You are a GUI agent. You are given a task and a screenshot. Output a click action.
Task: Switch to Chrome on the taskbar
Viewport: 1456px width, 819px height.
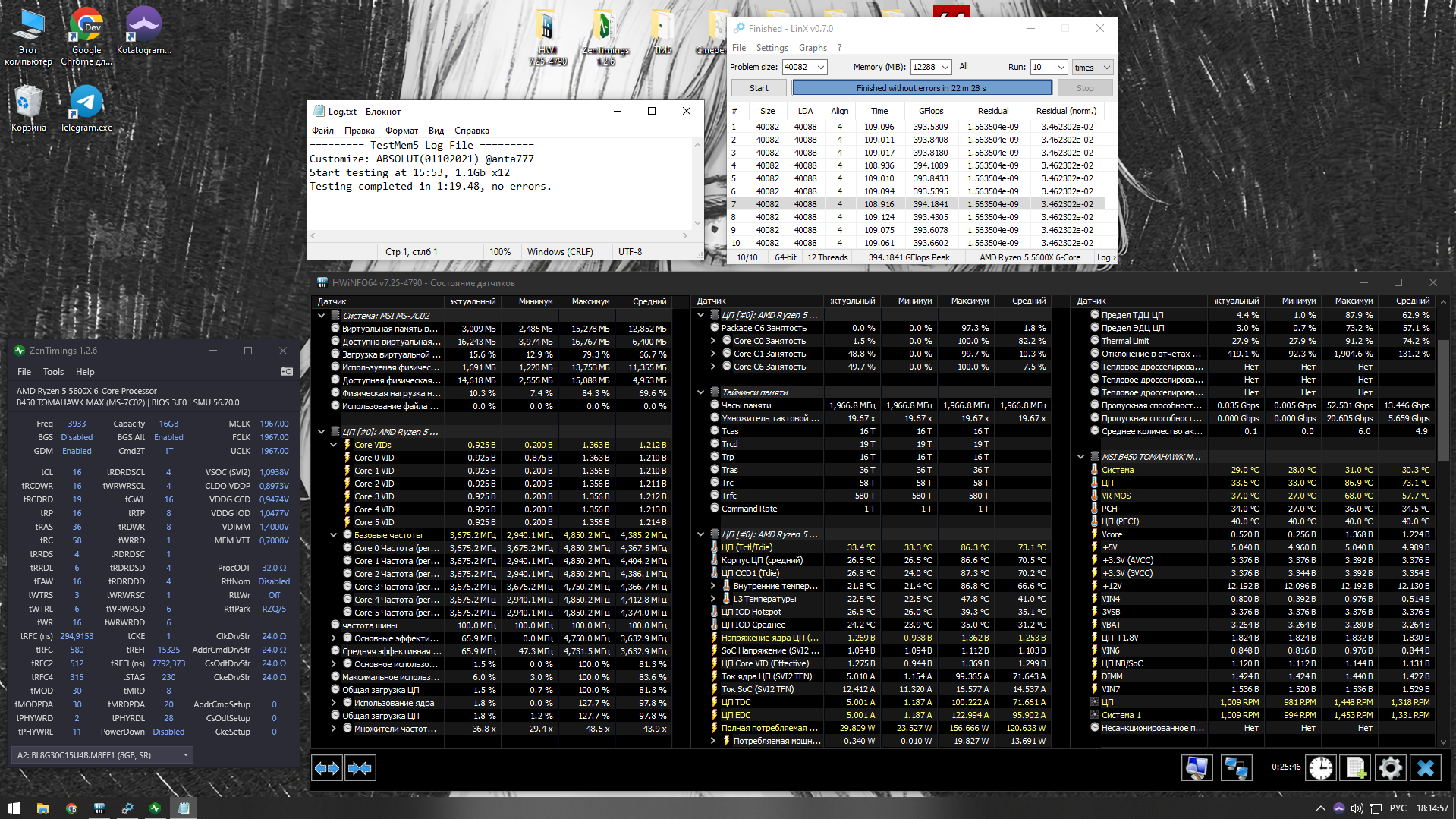point(71,808)
